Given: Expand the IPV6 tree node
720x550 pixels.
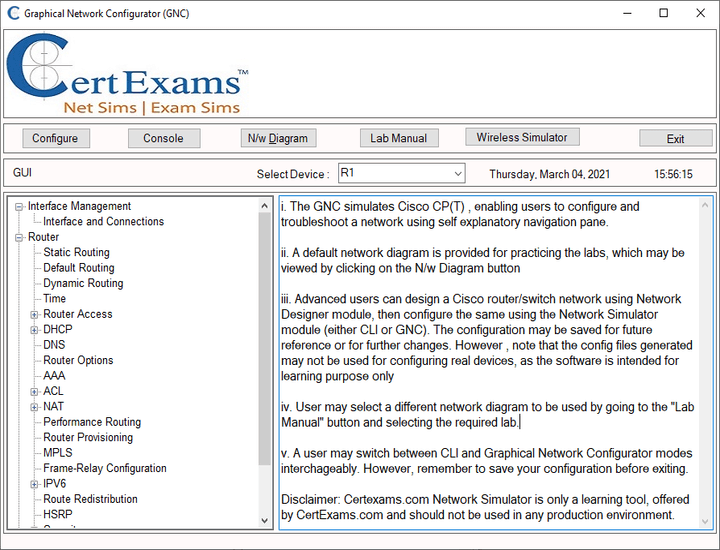Looking at the screenshot, I should [34, 484].
